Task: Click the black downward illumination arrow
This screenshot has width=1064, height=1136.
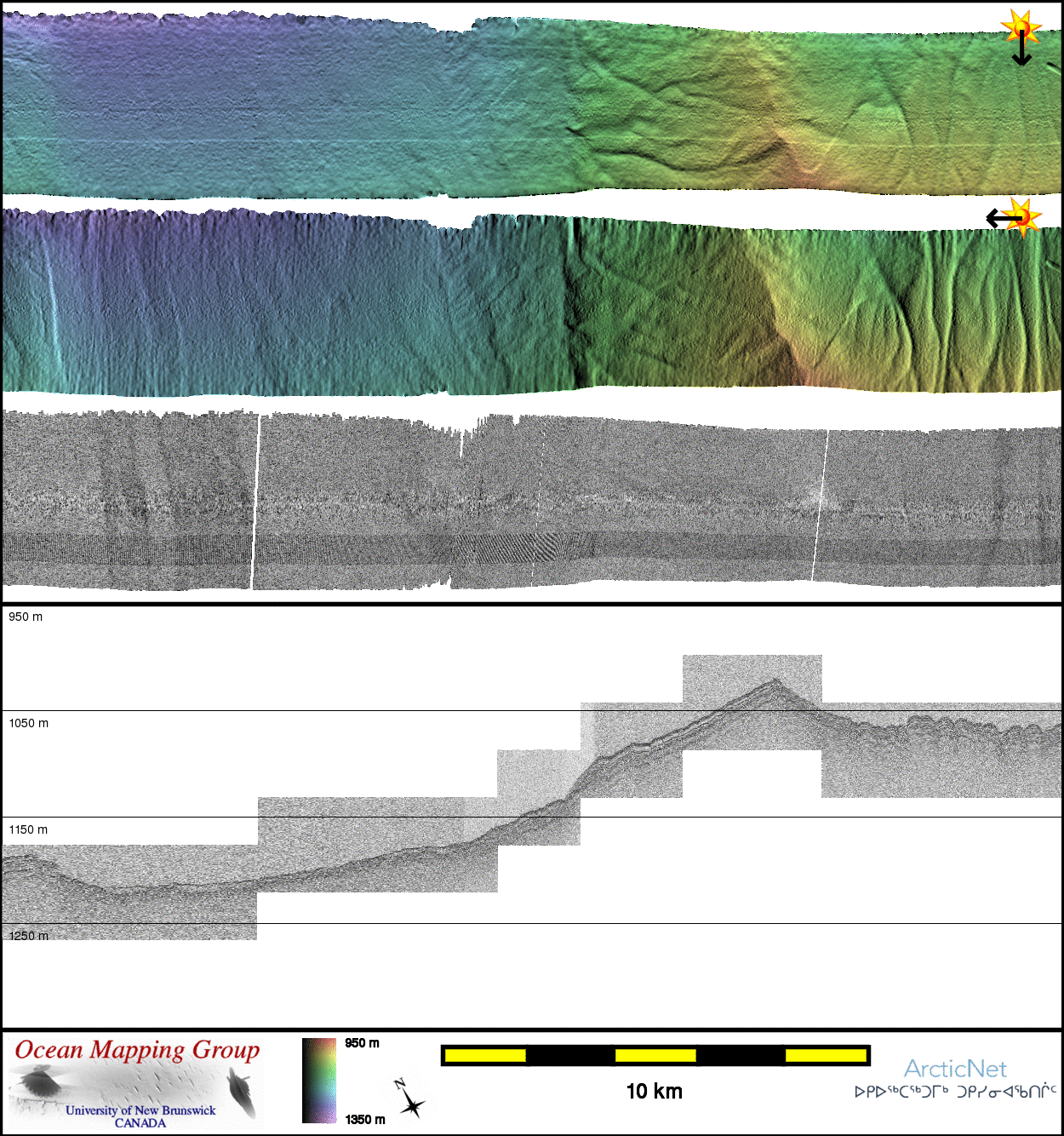Action: click(1021, 51)
